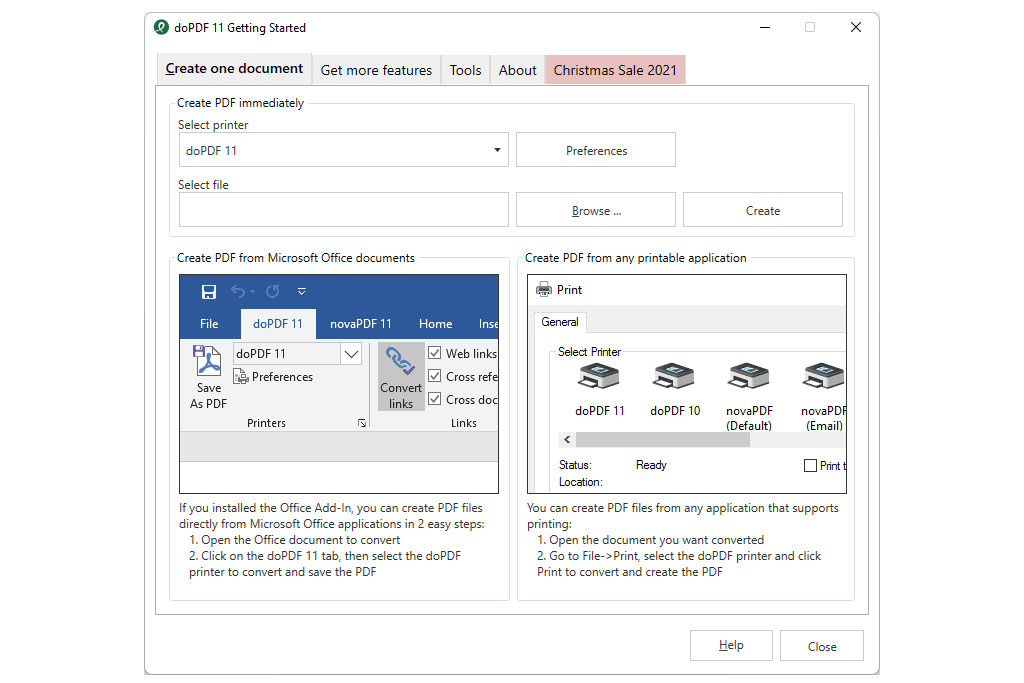This screenshot has height=683, width=1024.
Task: Click the File ribbon tab in preview
Action: 209,324
